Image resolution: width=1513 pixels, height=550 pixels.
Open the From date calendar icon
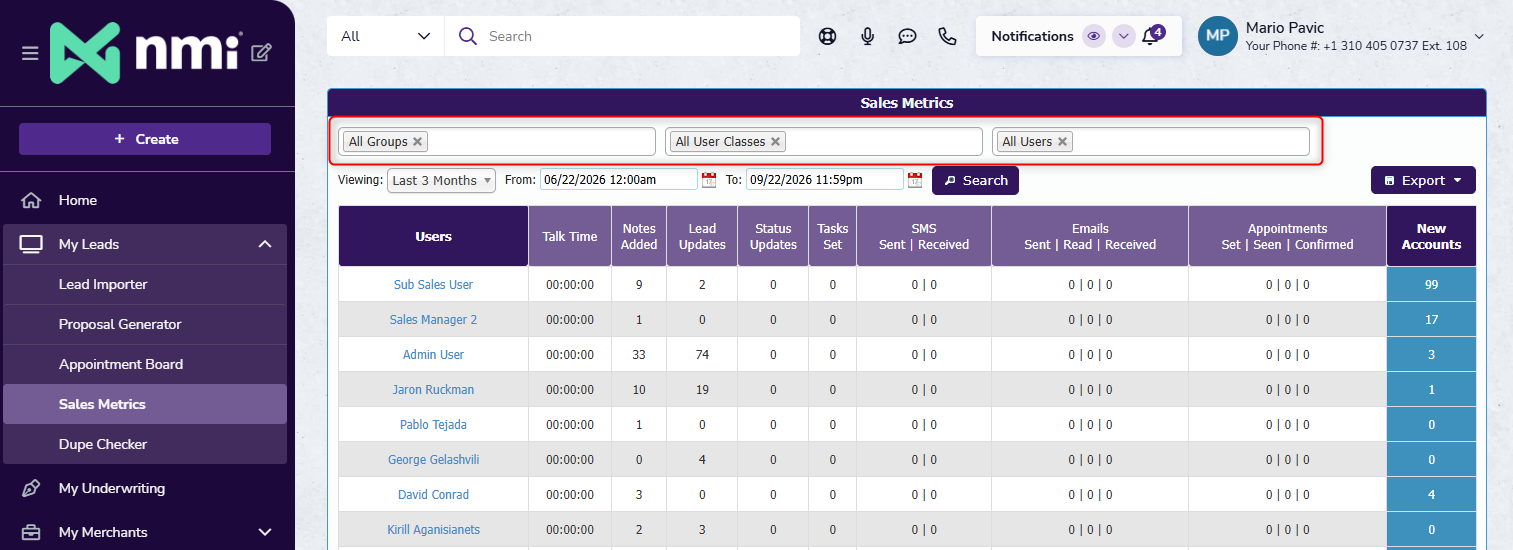click(x=709, y=180)
